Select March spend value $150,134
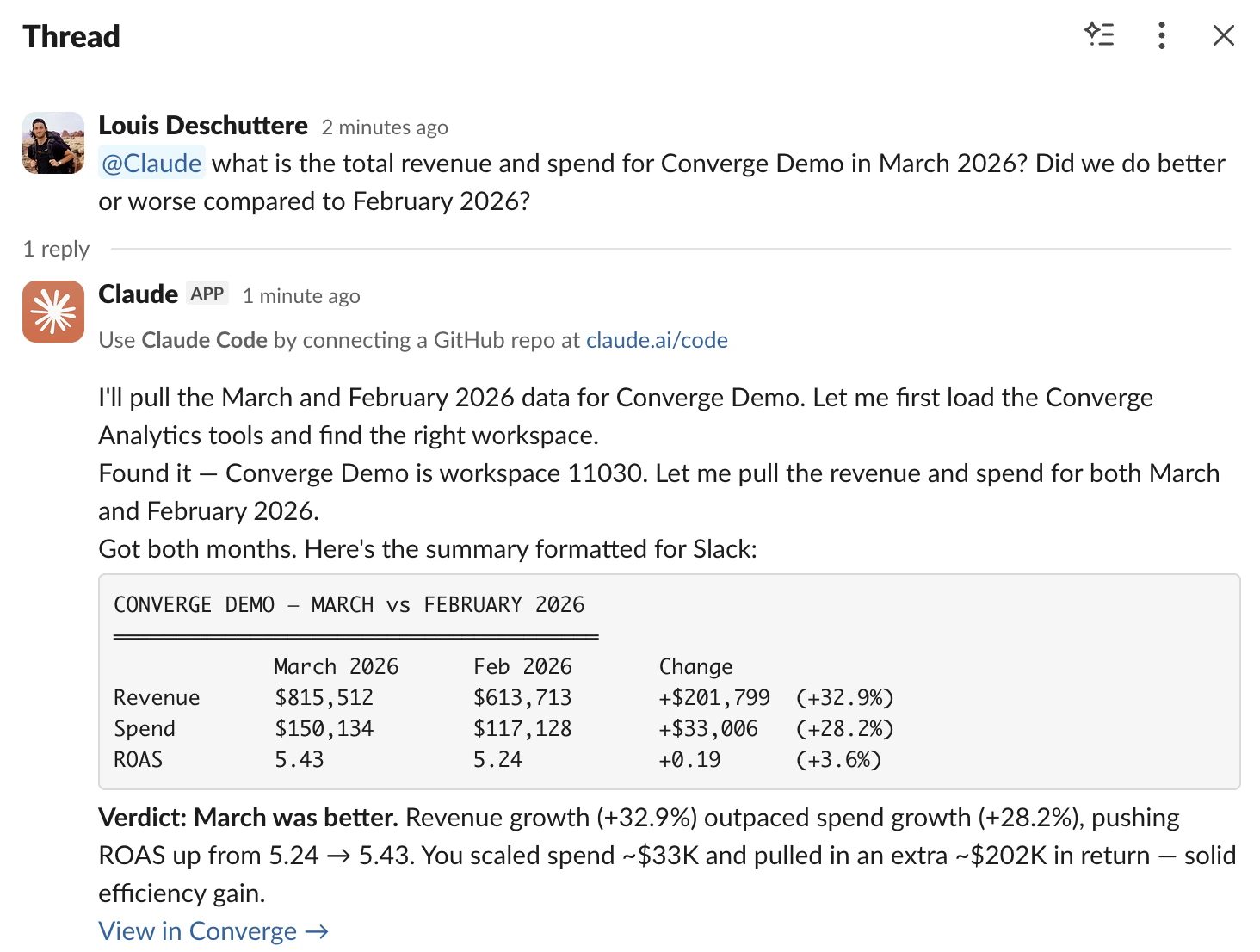The width and height of the screenshot is (1260, 952). [x=324, y=729]
